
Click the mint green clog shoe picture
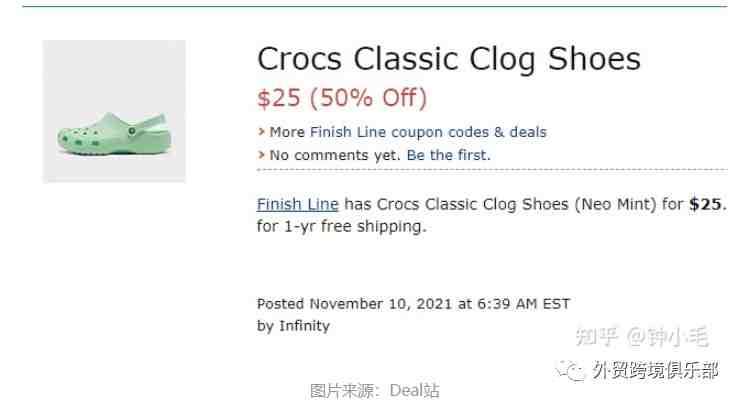[114, 134]
